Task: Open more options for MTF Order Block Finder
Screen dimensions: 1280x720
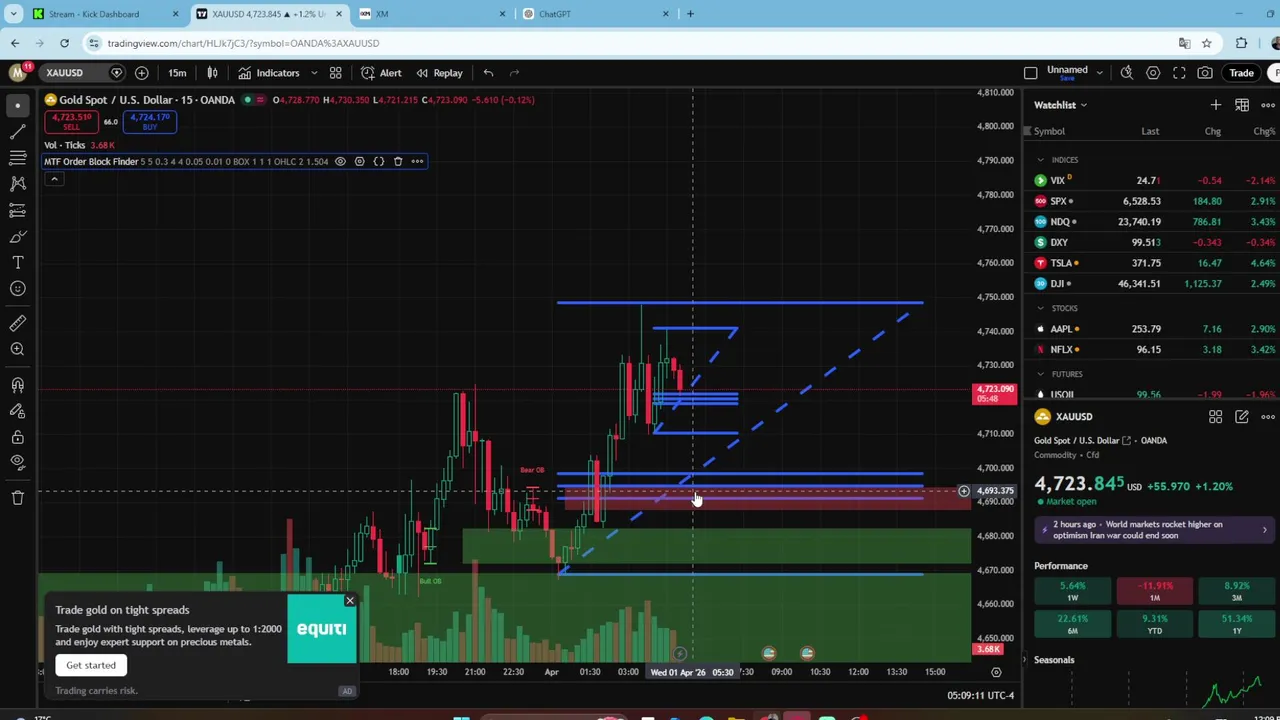Action: pyautogui.click(x=417, y=161)
